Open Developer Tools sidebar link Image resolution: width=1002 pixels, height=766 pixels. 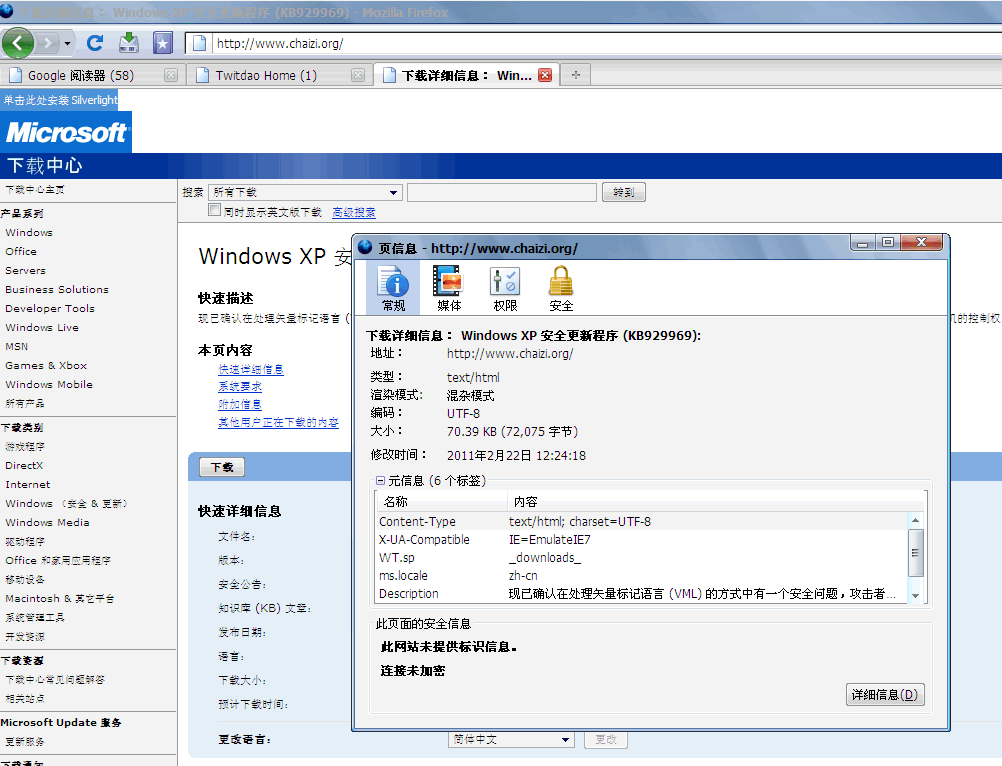[50, 309]
